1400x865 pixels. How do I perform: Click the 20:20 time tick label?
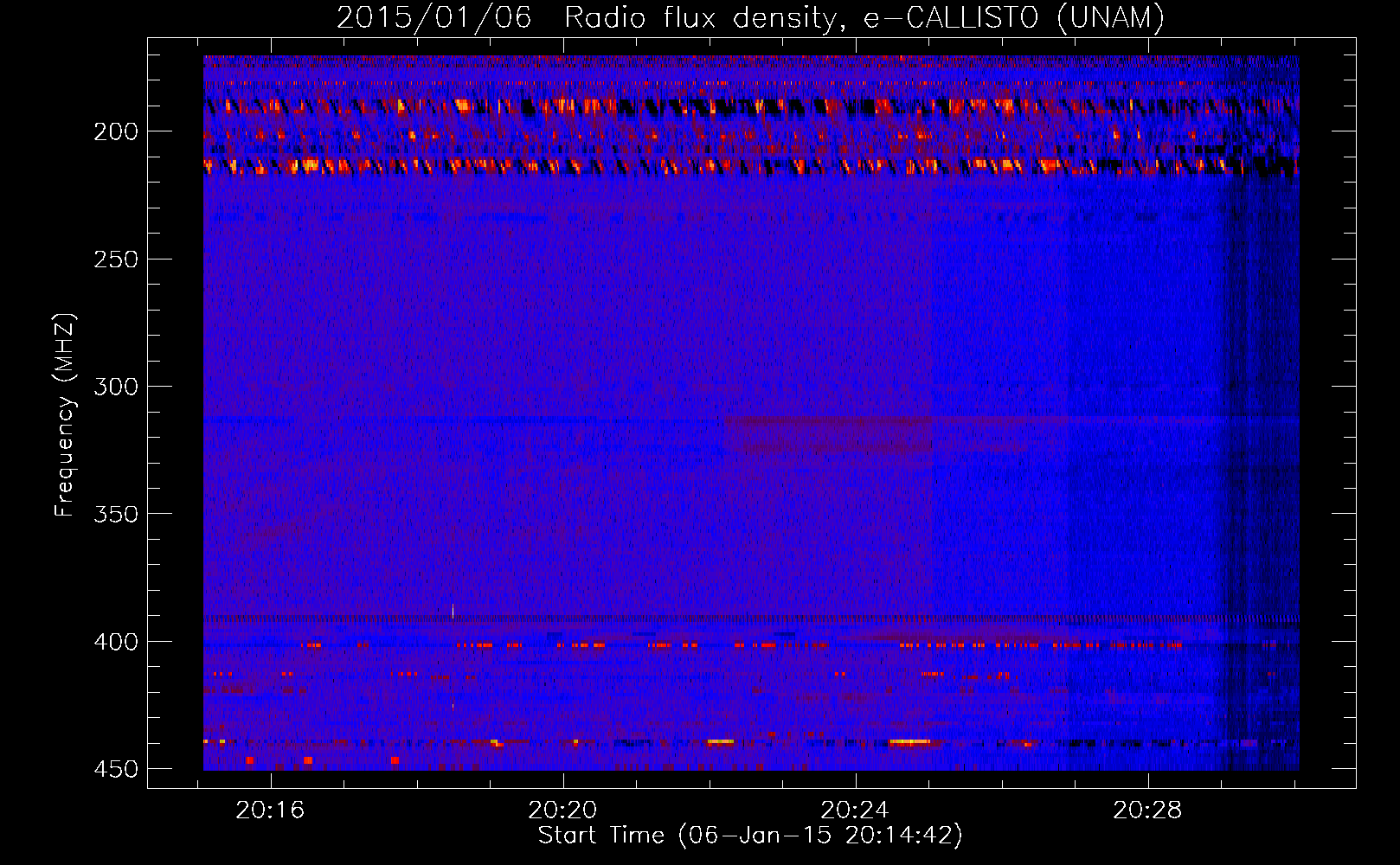(x=563, y=811)
